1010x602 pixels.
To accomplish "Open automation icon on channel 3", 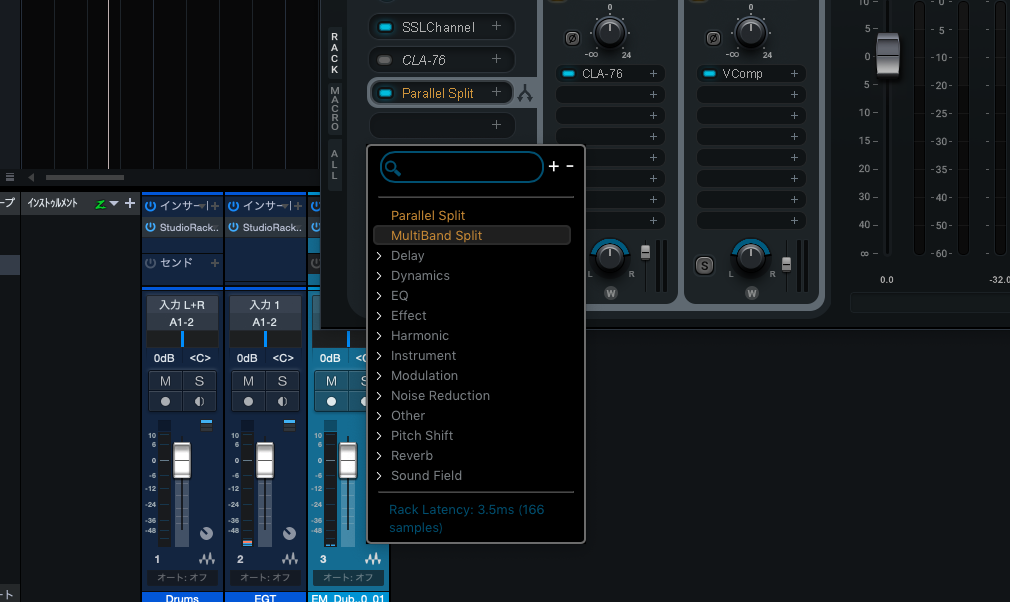I will pos(373,559).
